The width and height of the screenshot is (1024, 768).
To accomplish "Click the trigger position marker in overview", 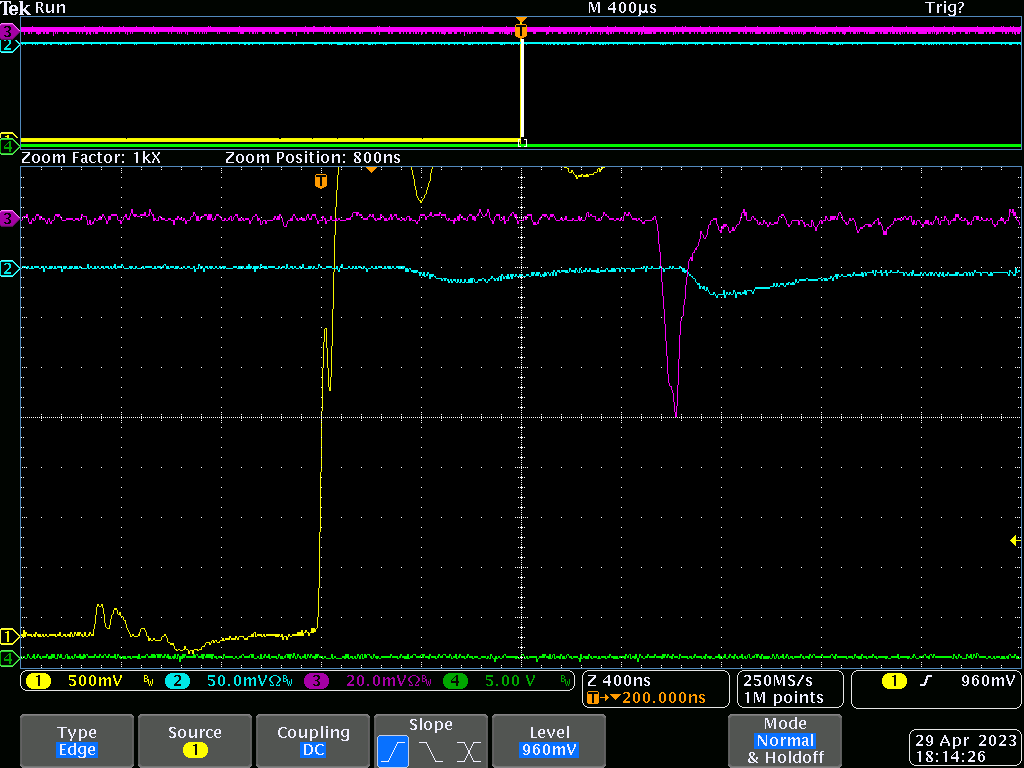I will point(520,31).
